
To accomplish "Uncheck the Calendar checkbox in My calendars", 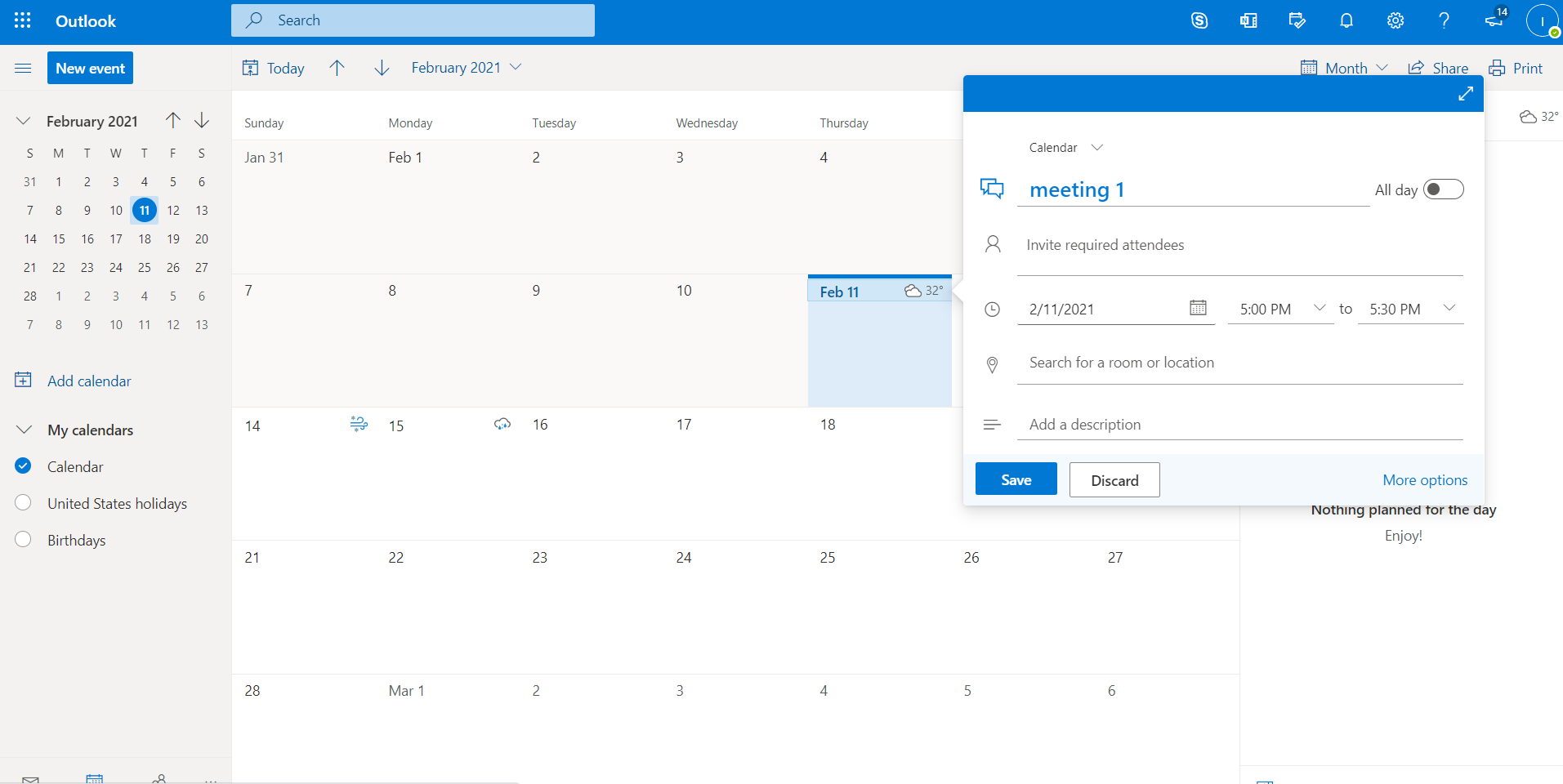I will pos(23,466).
